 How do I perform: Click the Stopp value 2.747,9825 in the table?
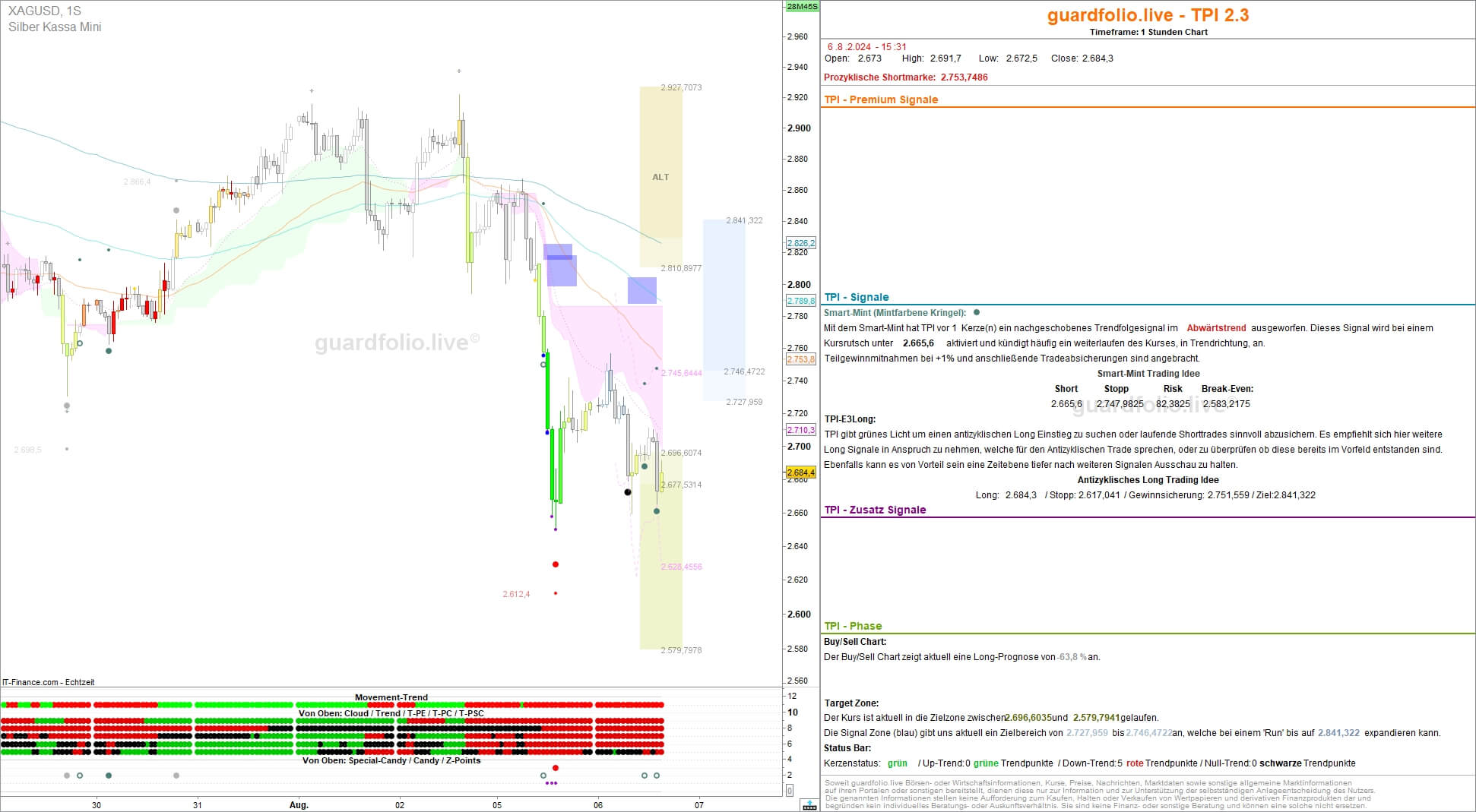[1120, 404]
